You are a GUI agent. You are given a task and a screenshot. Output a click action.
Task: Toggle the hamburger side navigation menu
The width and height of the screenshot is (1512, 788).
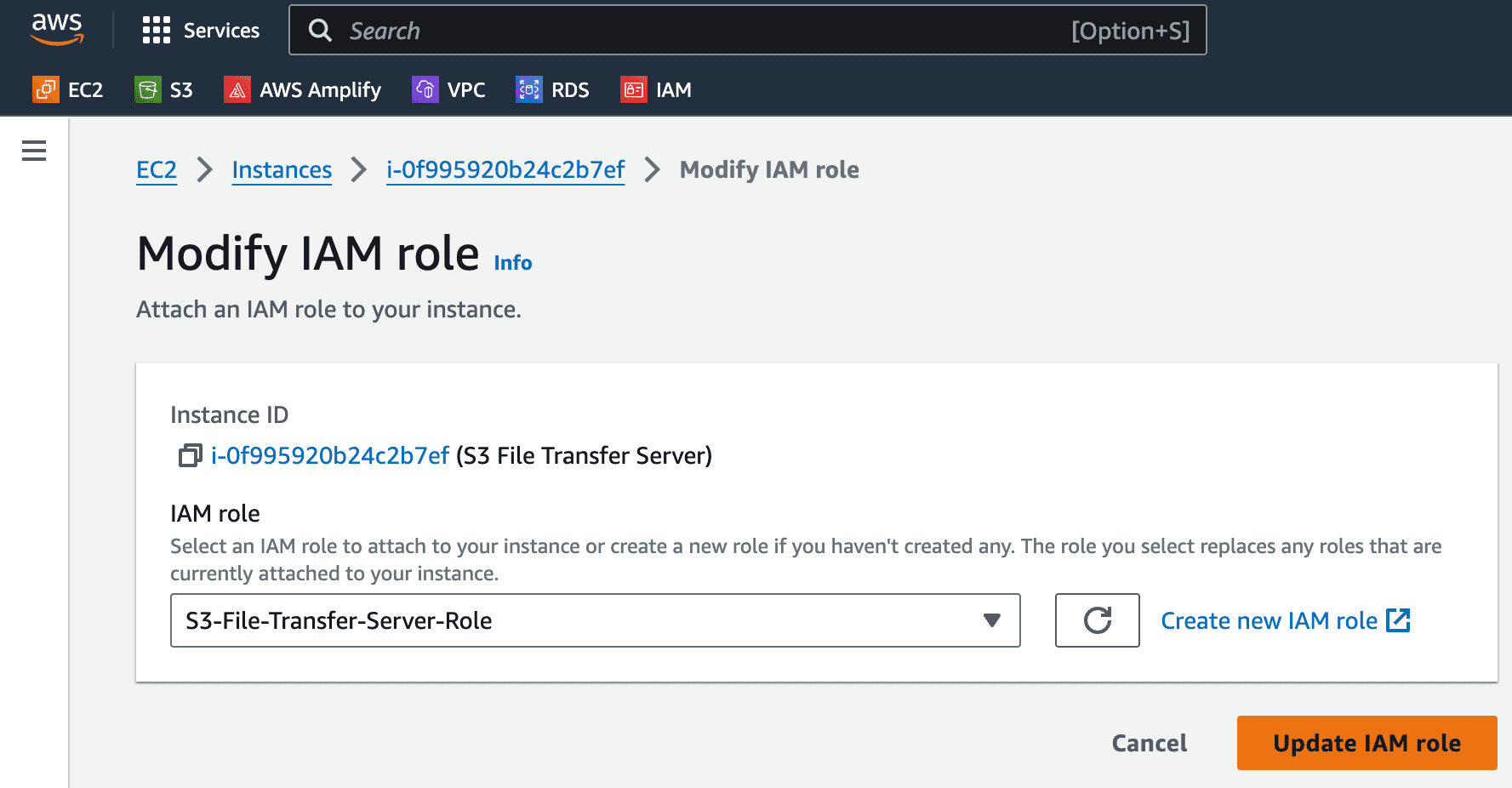[x=34, y=151]
